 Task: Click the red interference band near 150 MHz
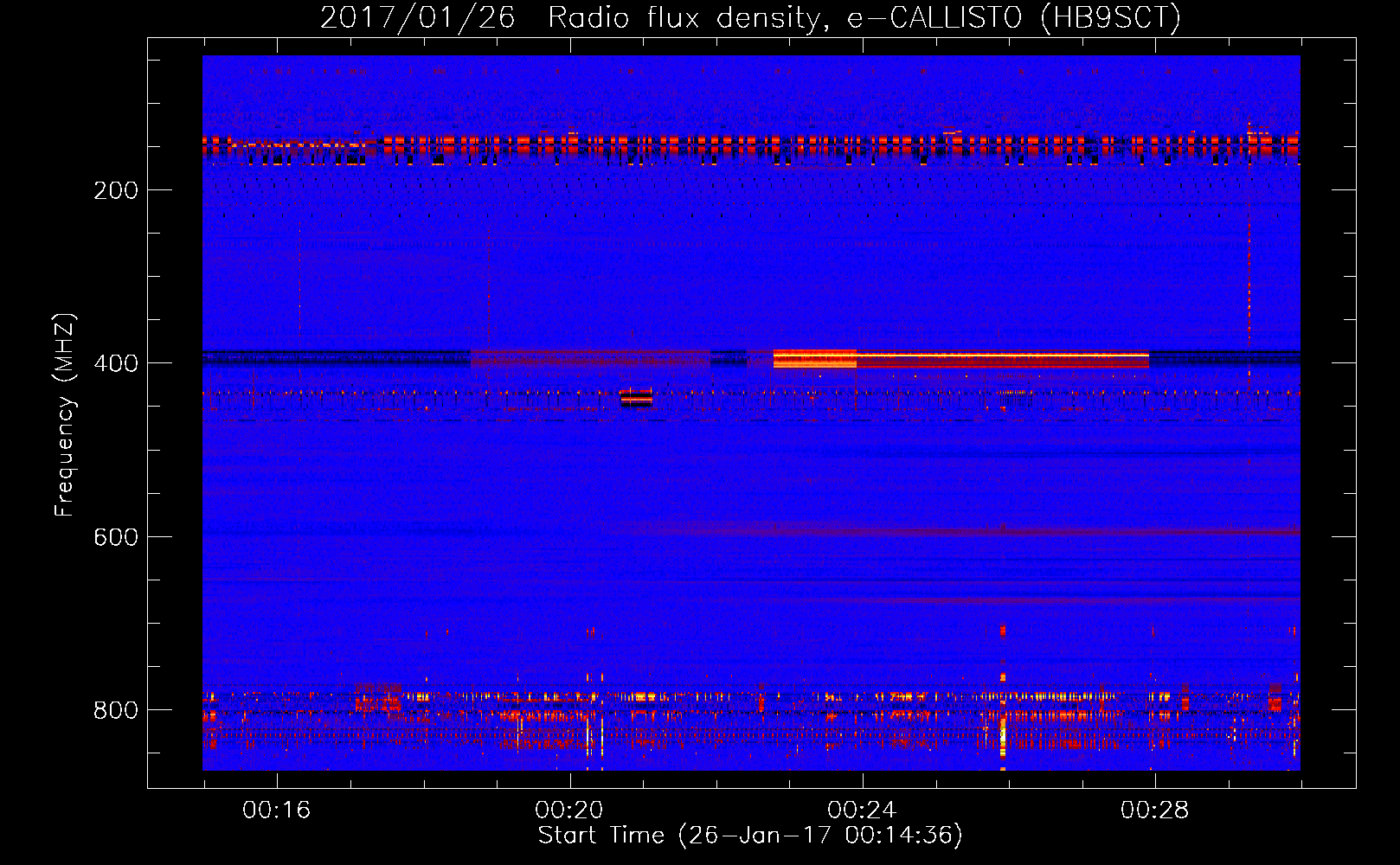click(x=751, y=144)
